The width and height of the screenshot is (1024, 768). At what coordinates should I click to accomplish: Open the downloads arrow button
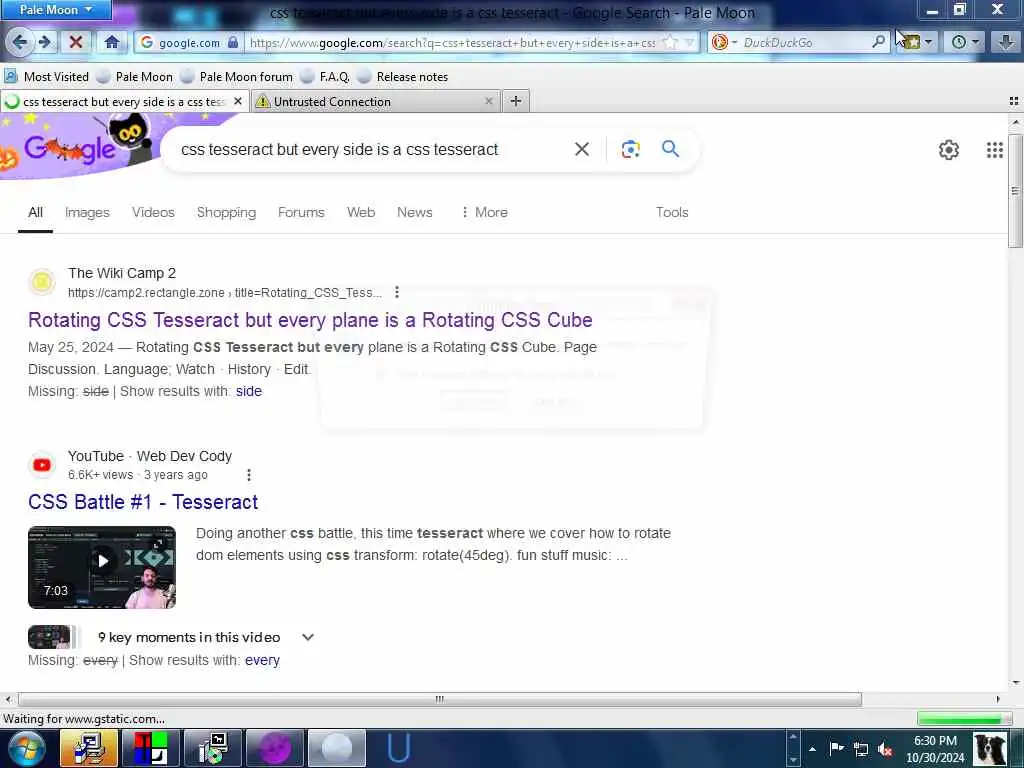point(1006,42)
